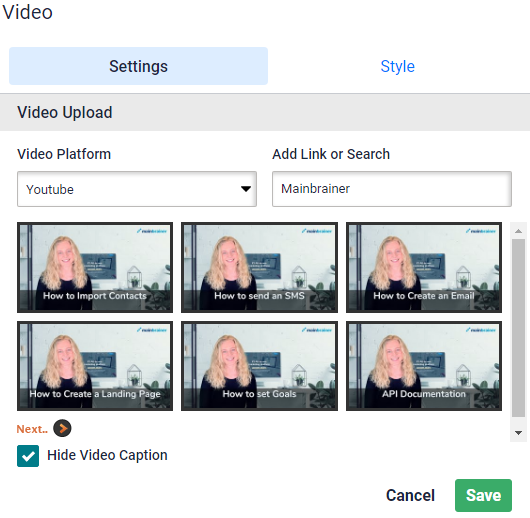Viewport: 530px width, 518px height.
Task: Click the Cancel button
Action: [x=410, y=495]
